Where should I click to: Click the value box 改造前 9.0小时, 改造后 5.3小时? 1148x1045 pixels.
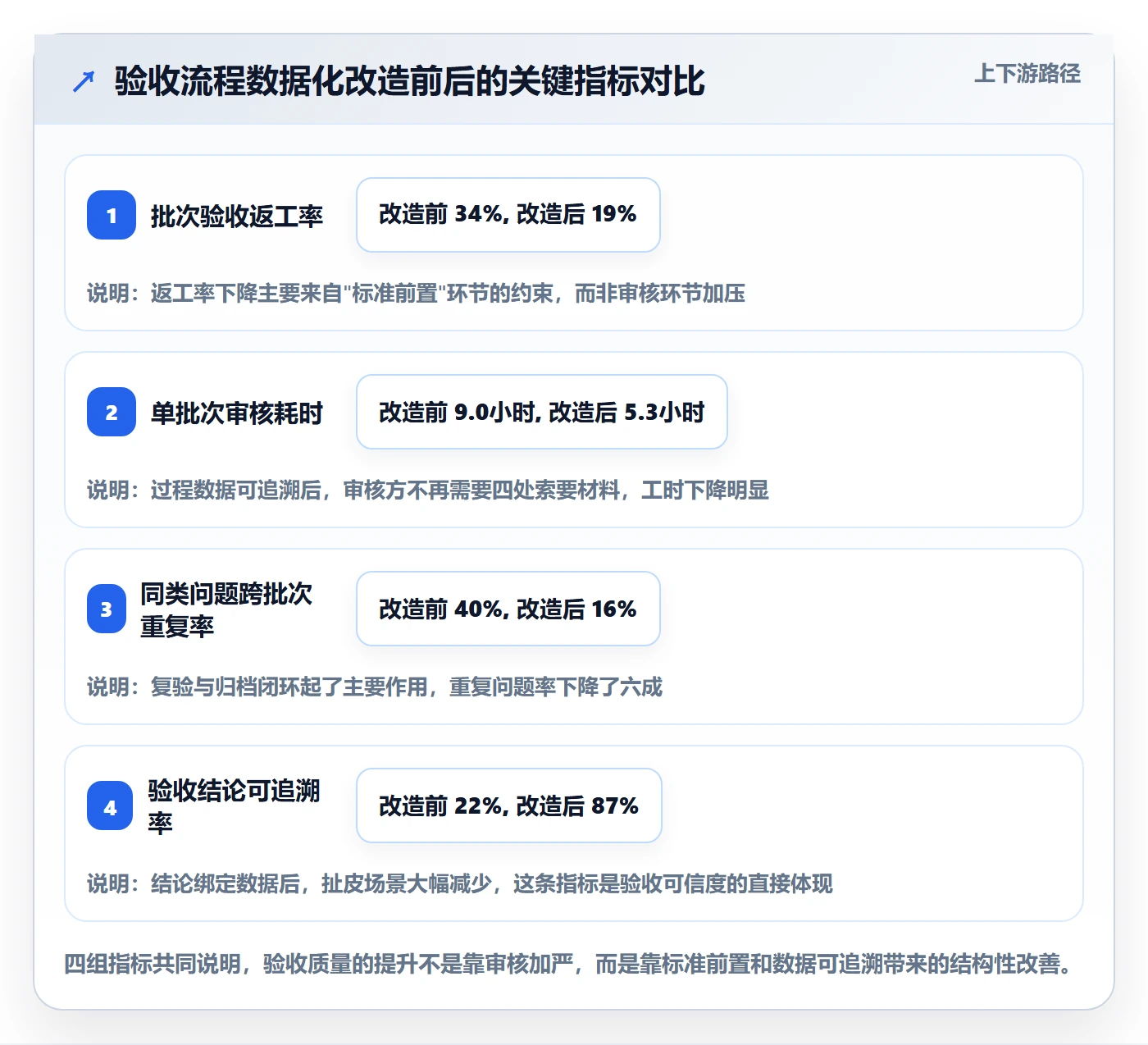(542, 412)
